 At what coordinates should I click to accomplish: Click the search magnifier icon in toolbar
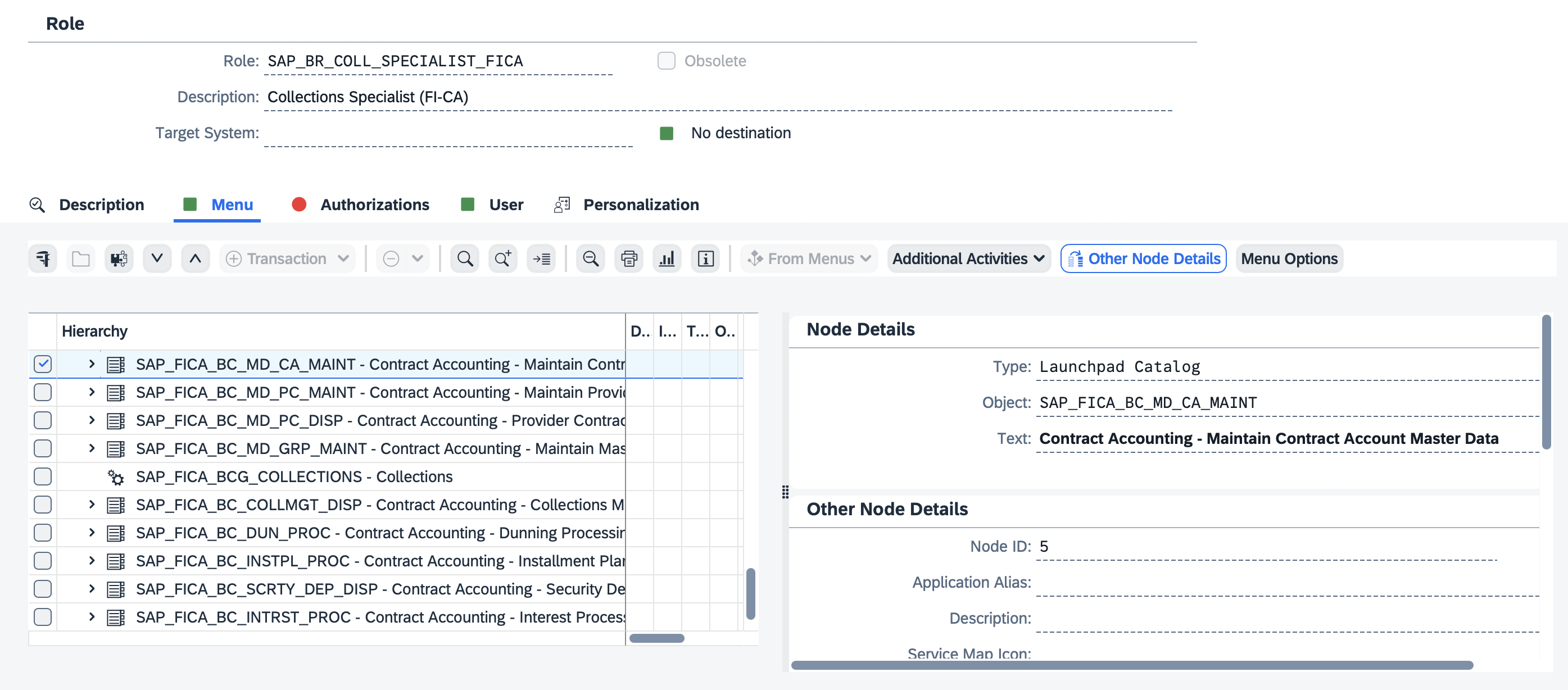pyautogui.click(x=465, y=258)
